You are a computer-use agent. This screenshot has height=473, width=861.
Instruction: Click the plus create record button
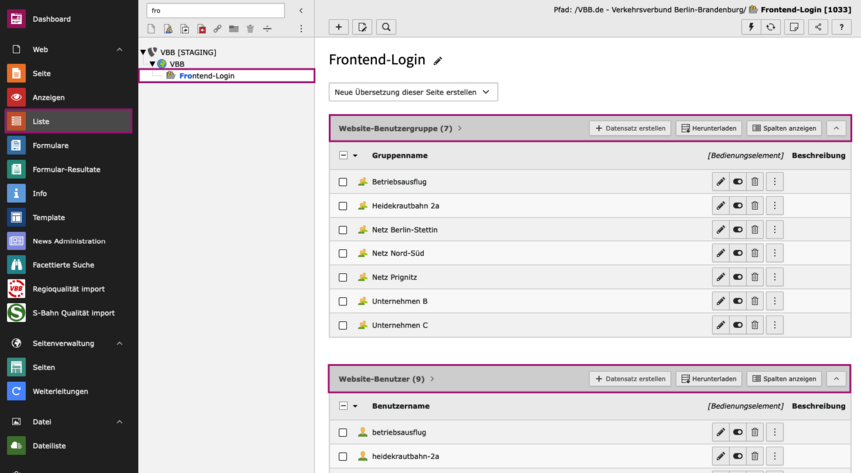339,27
